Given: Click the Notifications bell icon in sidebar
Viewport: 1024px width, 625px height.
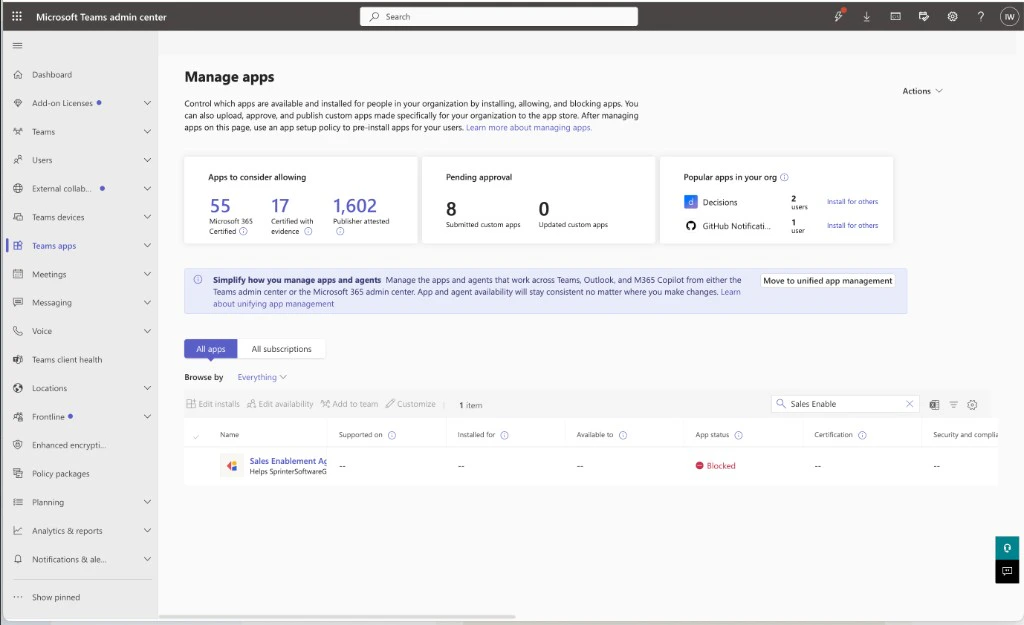Looking at the screenshot, I should coord(18,559).
